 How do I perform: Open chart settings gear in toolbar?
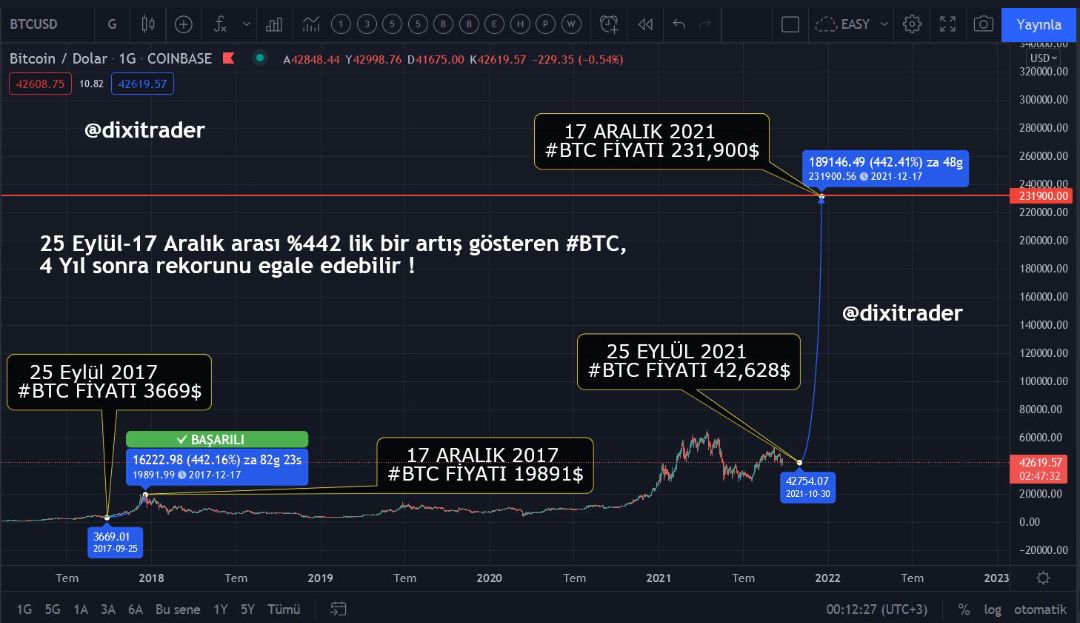pos(912,24)
